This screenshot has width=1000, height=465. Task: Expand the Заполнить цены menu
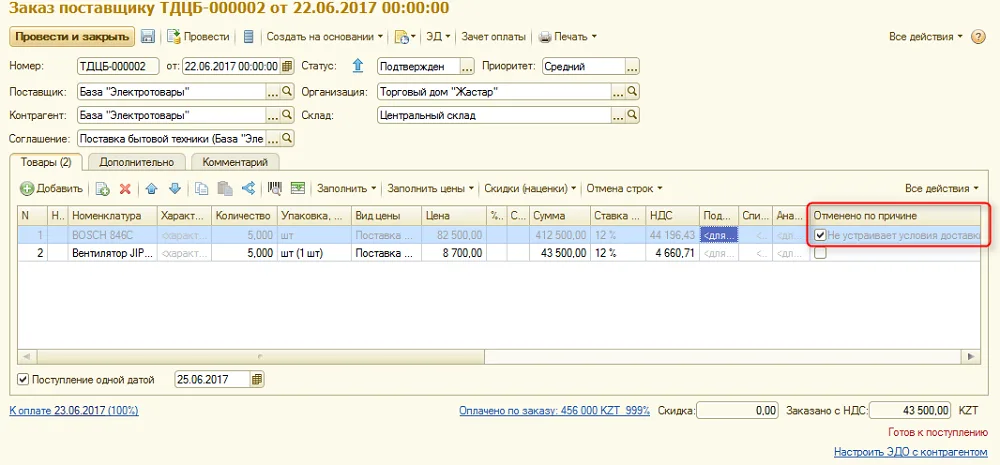tap(430, 188)
